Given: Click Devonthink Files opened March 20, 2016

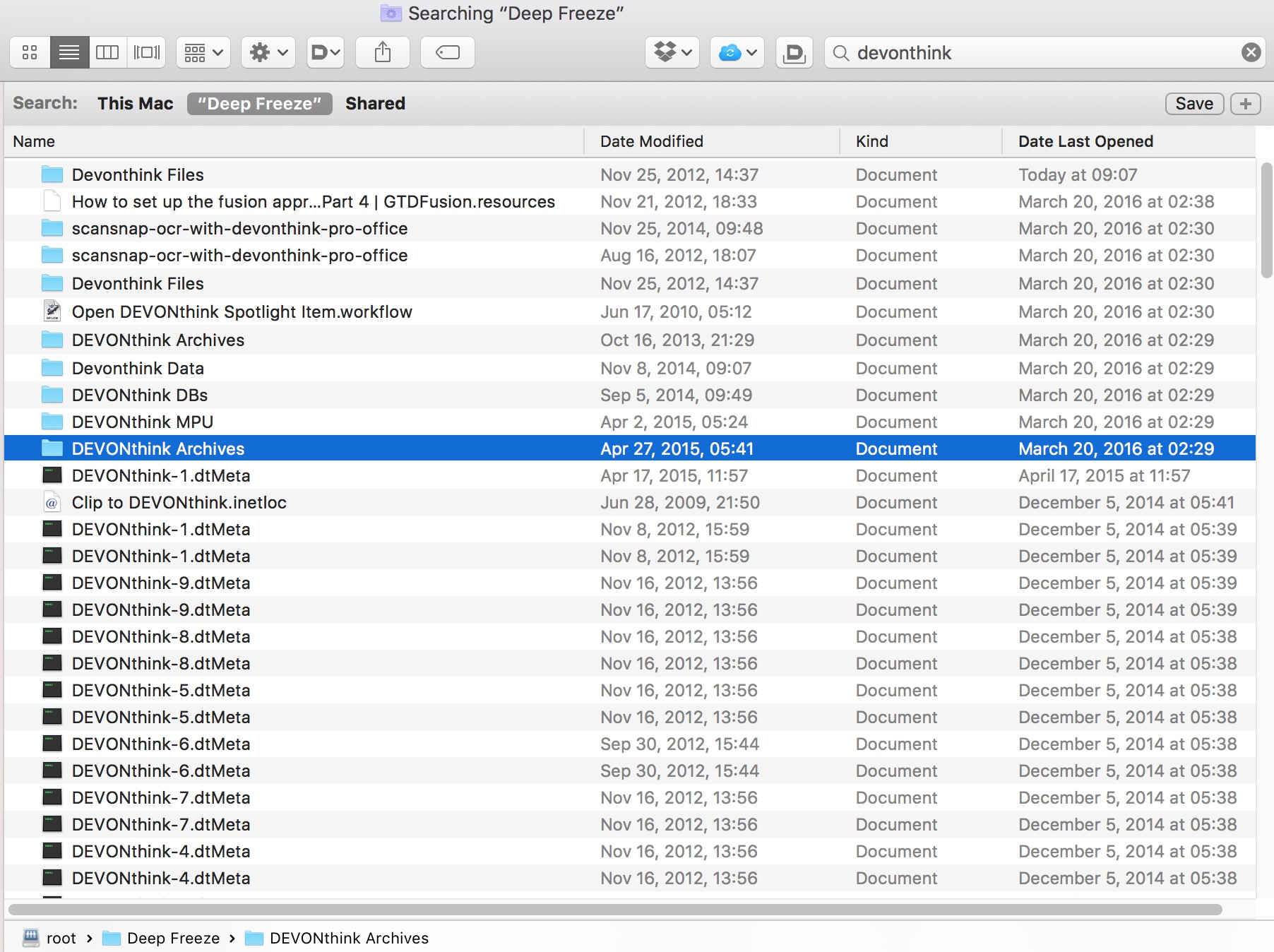Looking at the screenshot, I should click(x=630, y=283).
